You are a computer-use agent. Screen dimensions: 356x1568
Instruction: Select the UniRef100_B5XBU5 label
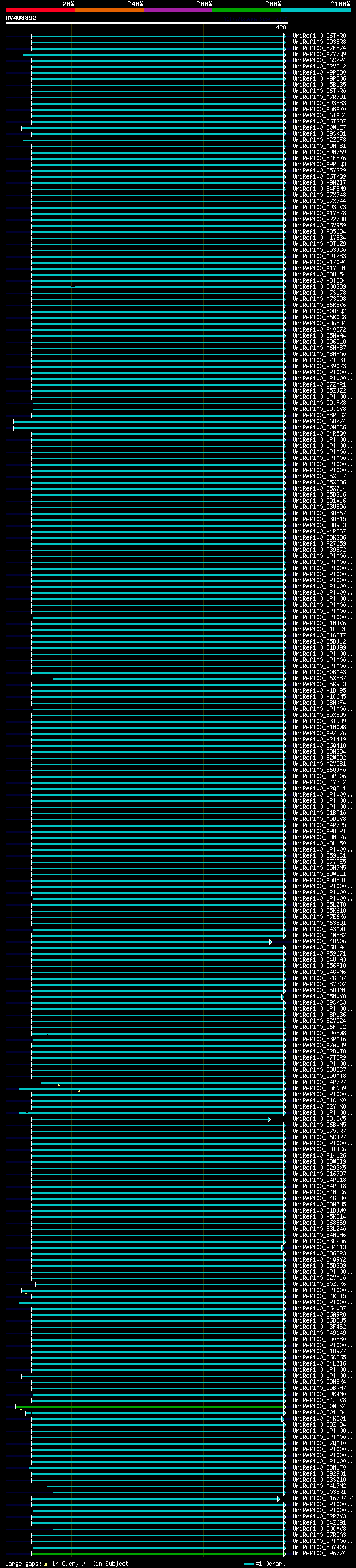(319, 715)
